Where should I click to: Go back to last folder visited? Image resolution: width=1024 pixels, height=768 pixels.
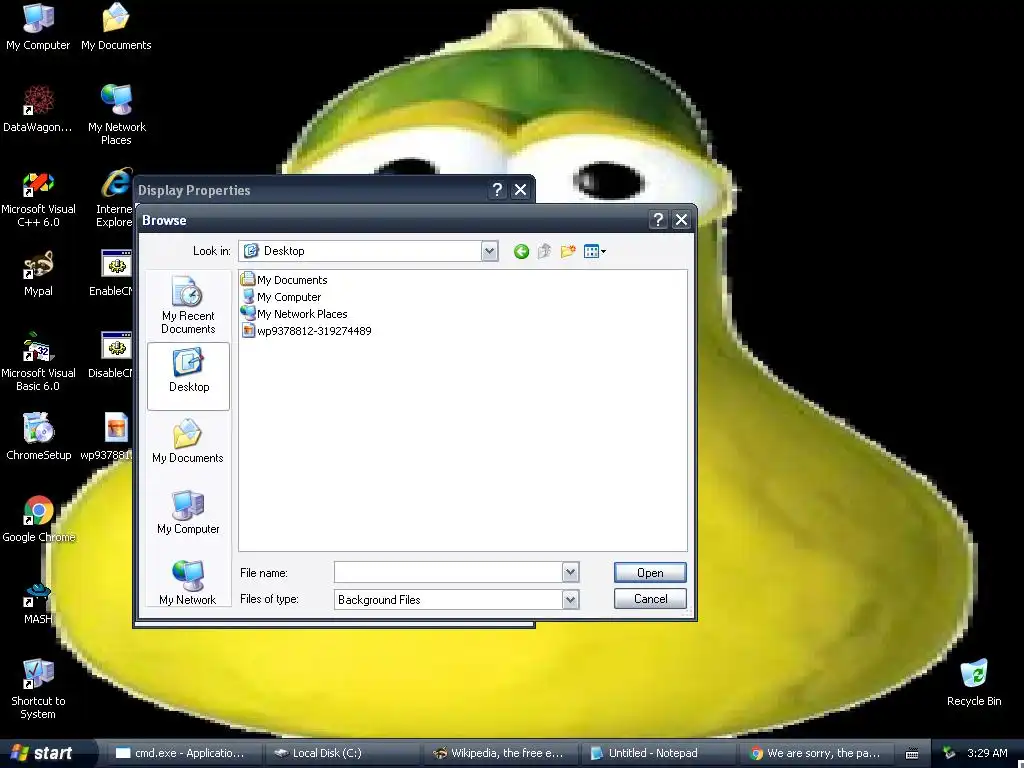click(520, 251)
